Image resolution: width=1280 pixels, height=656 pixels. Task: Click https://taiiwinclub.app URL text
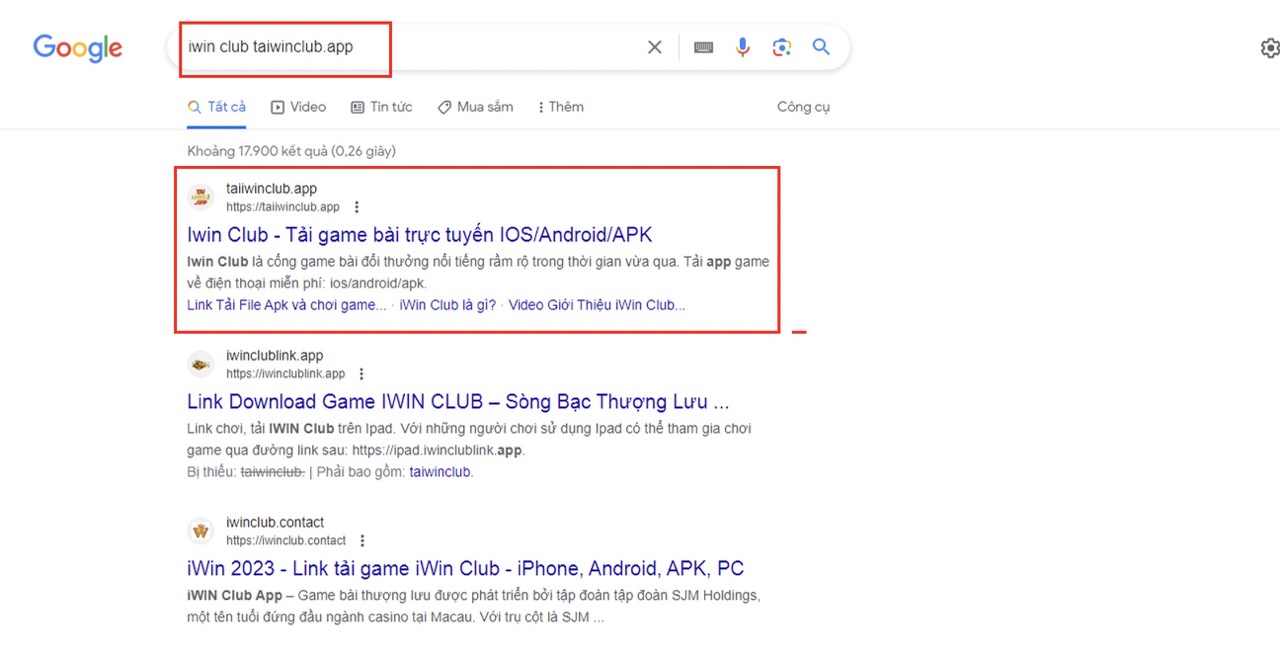click(283, 207)
